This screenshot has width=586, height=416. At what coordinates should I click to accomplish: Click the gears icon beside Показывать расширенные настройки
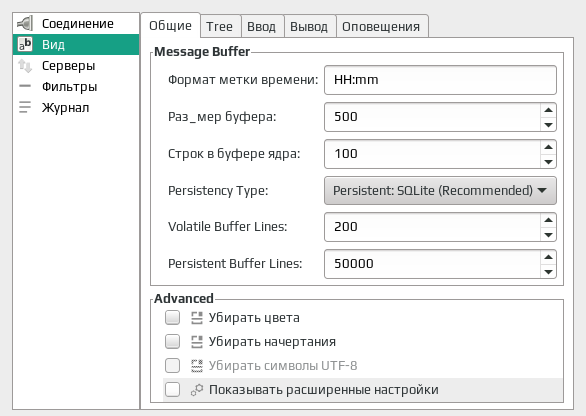click(197, 389)
